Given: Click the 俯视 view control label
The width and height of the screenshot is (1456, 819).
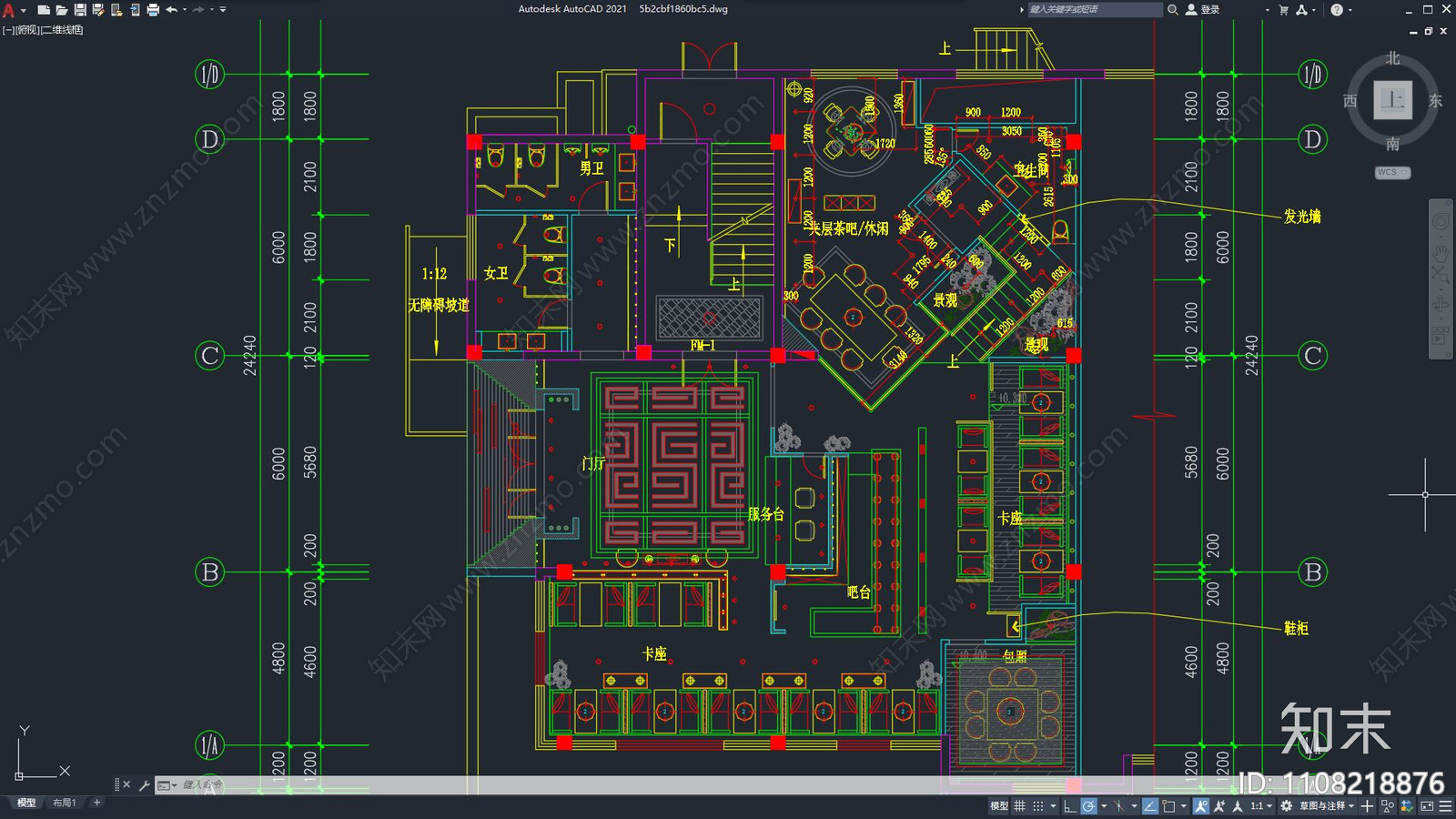Looking at the screenshot, I should [28, 30].
